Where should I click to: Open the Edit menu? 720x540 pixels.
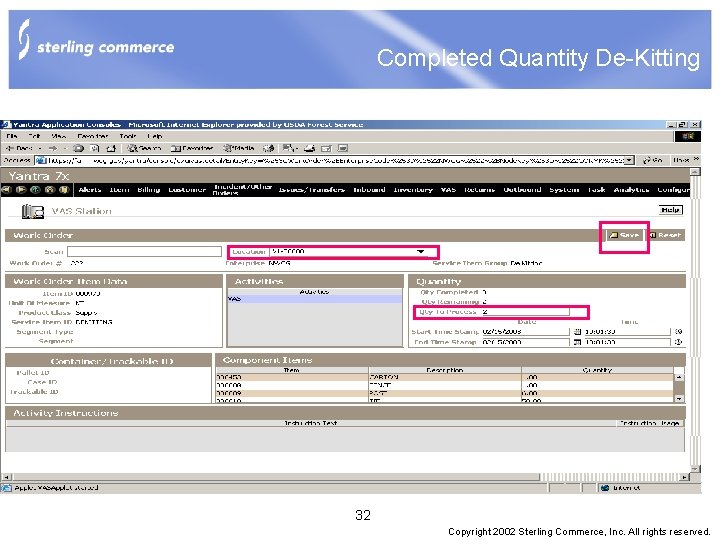34,136
